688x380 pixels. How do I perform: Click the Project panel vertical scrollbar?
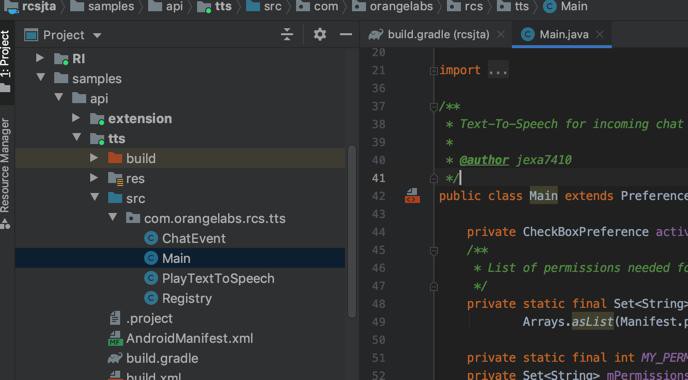click(351, 232)
